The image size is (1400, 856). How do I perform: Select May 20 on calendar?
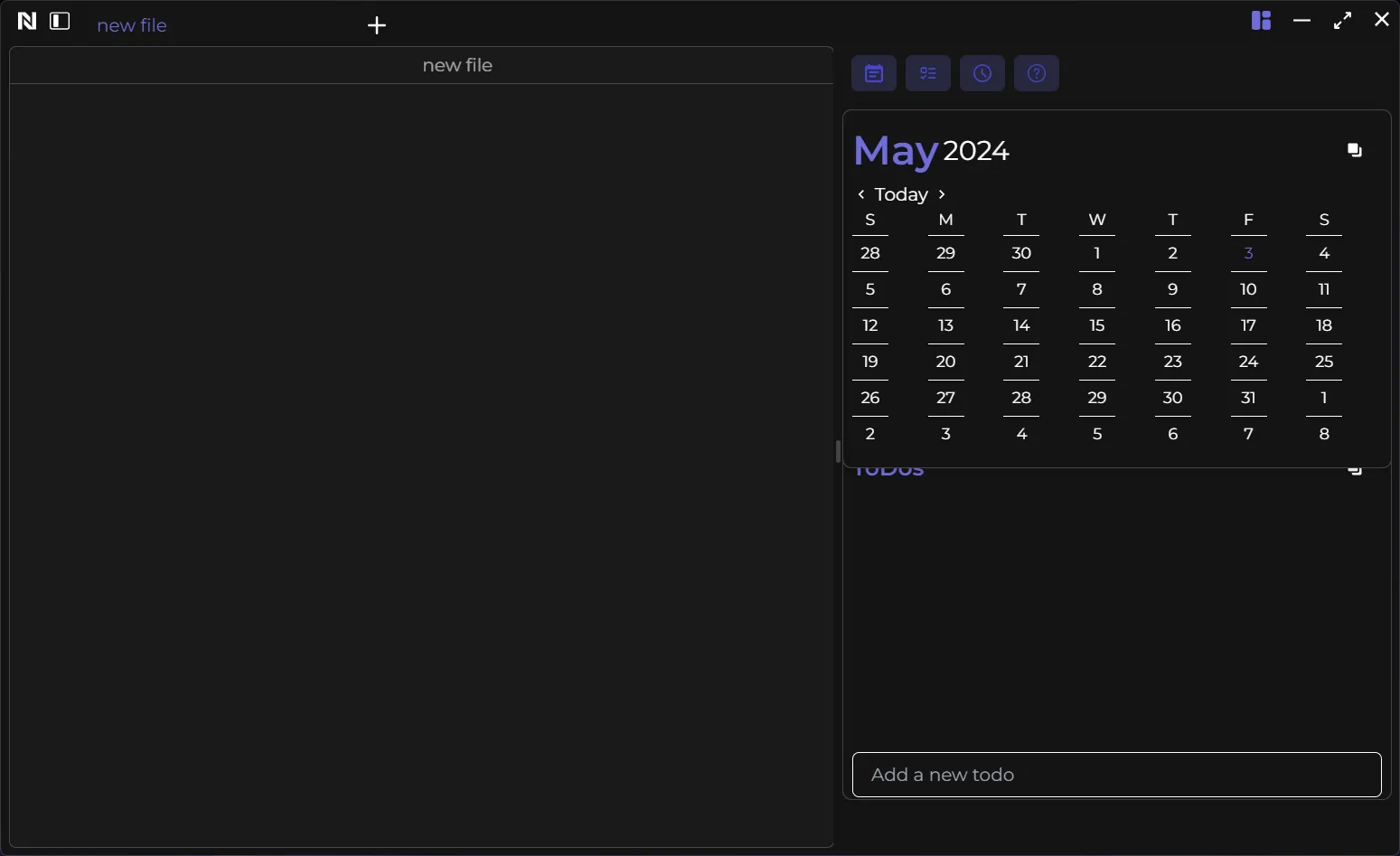tap(946, 362)
